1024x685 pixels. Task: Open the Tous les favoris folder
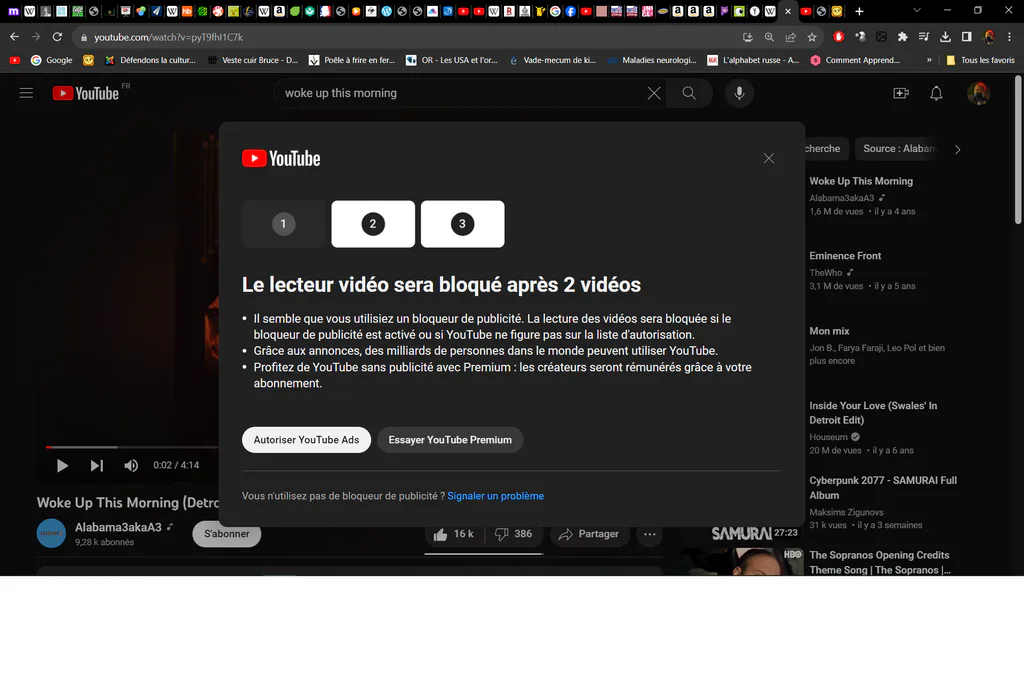tap(980, 60)
